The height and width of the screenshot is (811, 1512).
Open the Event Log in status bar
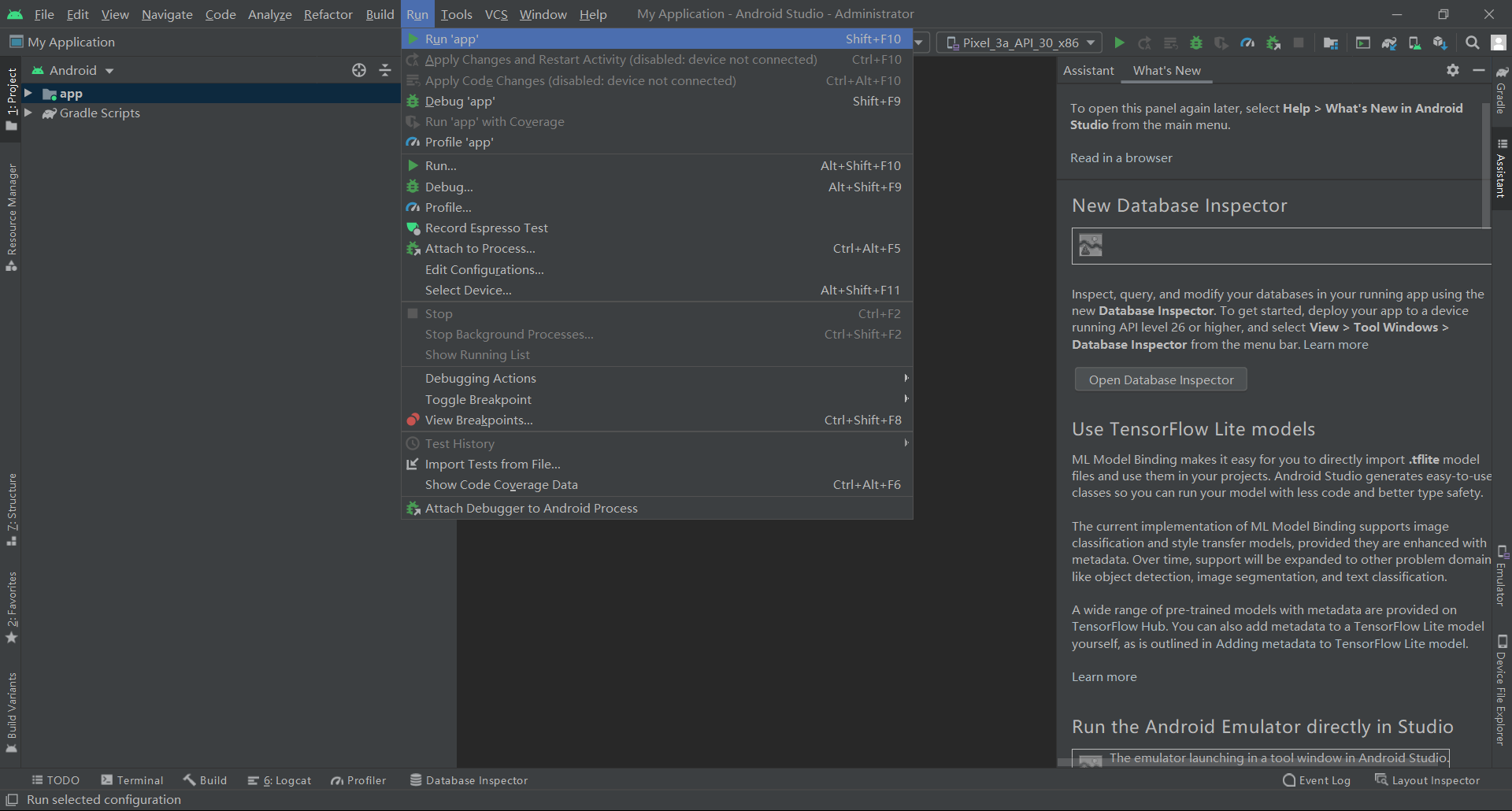[x=1317, y=780]
